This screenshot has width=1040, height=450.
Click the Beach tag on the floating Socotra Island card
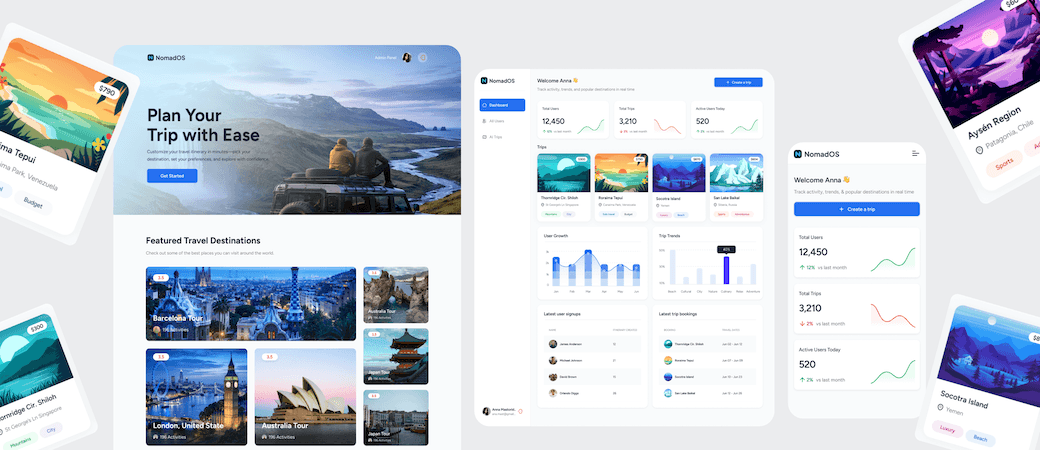tap(980, 437)
